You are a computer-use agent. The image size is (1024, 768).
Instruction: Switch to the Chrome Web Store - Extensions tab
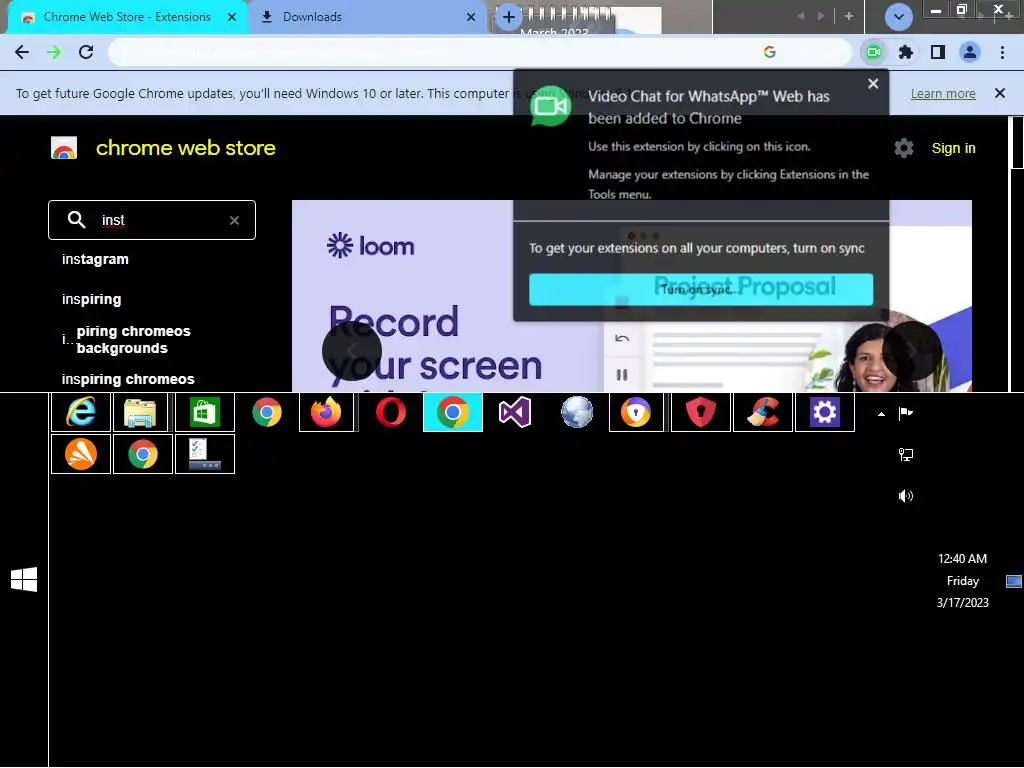127,17
